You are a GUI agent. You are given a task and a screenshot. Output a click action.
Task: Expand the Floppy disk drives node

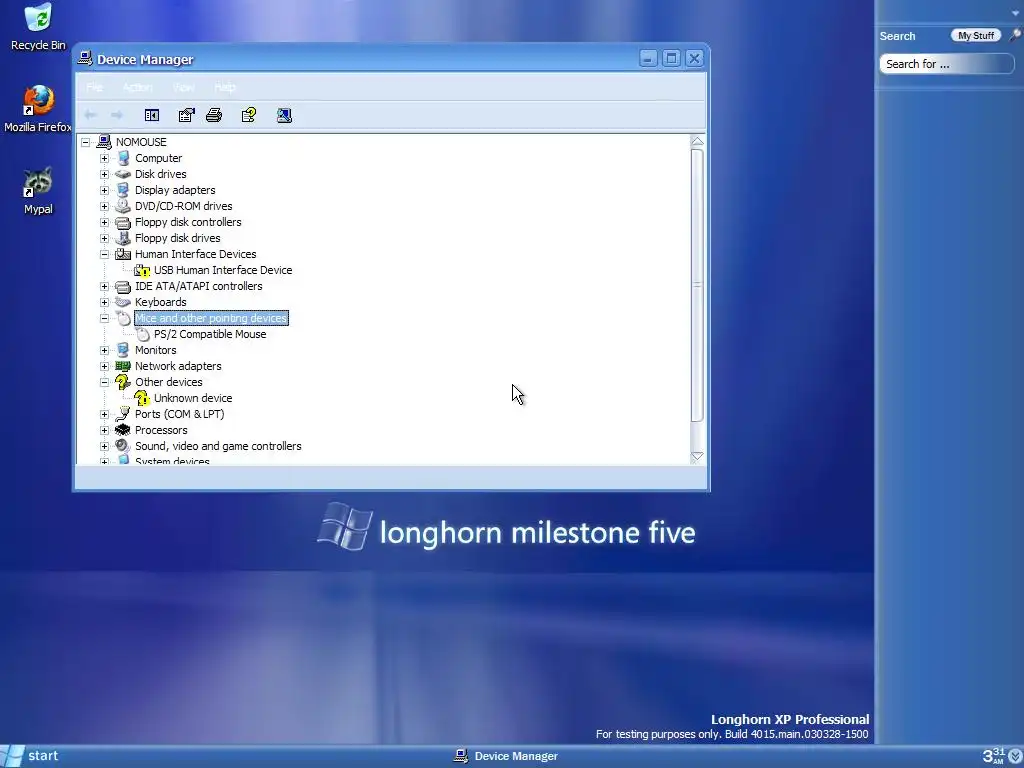click(104, 238)
